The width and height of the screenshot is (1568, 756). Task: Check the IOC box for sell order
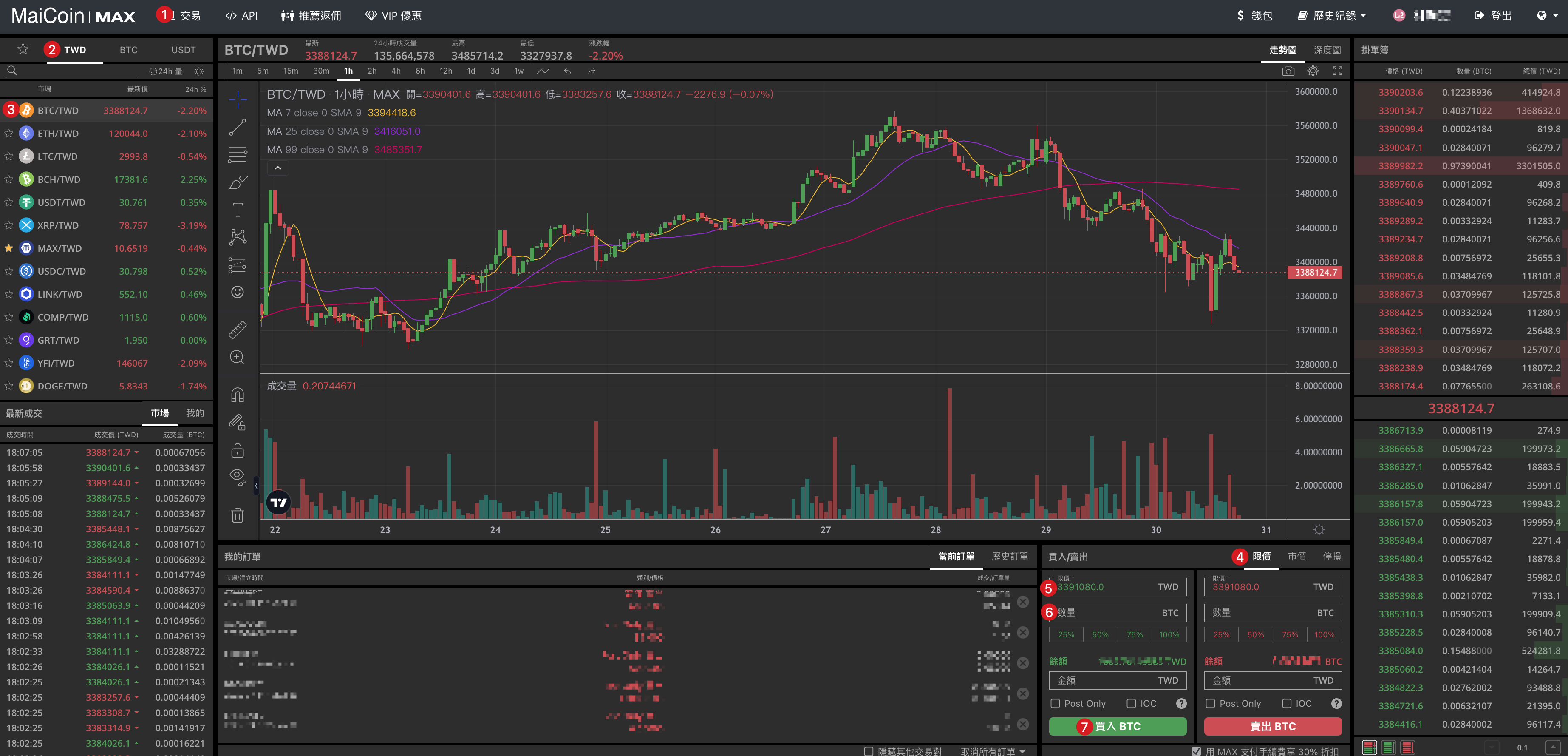click(1287, 704)
